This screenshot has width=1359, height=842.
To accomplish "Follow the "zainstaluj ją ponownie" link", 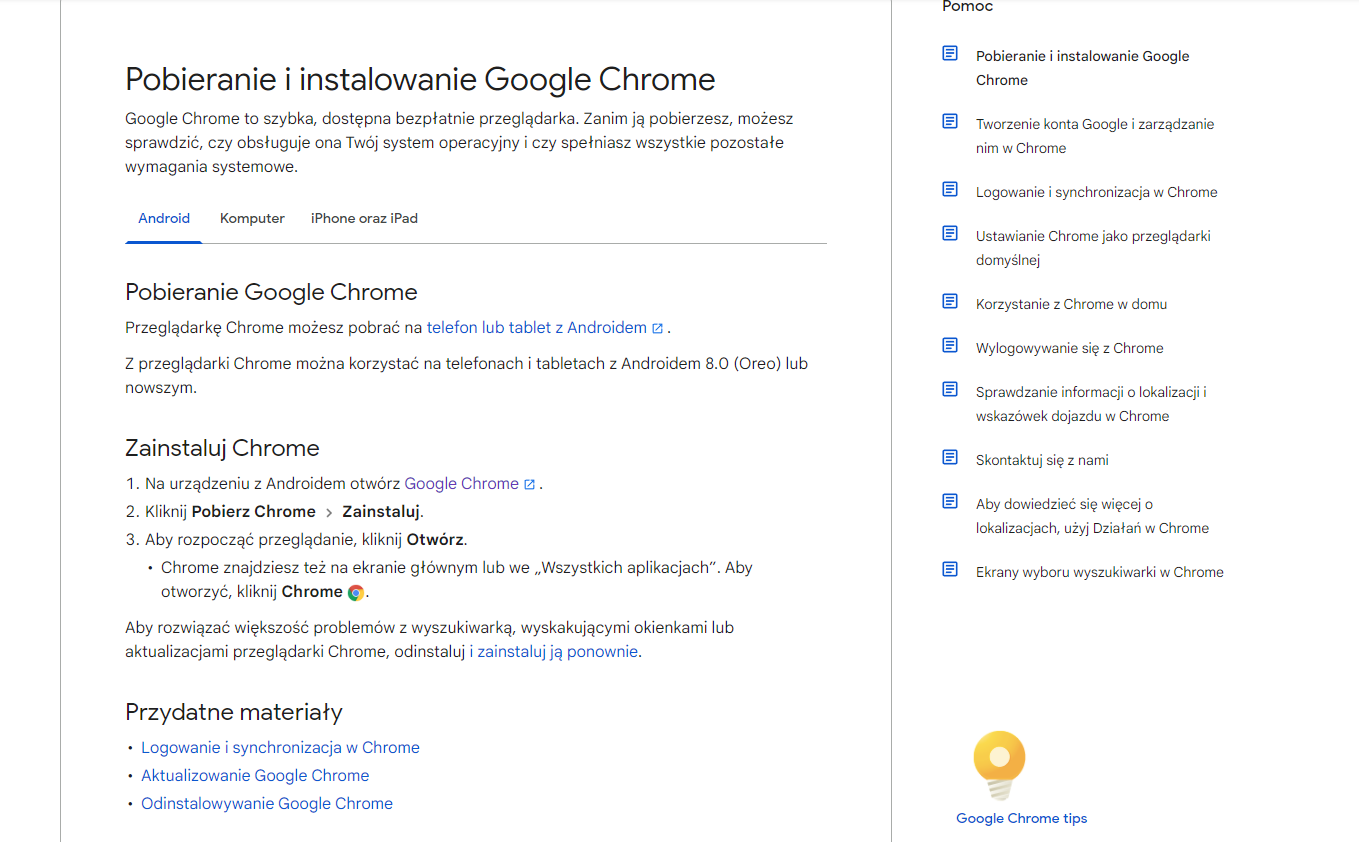I will click(x=557, y=651).
